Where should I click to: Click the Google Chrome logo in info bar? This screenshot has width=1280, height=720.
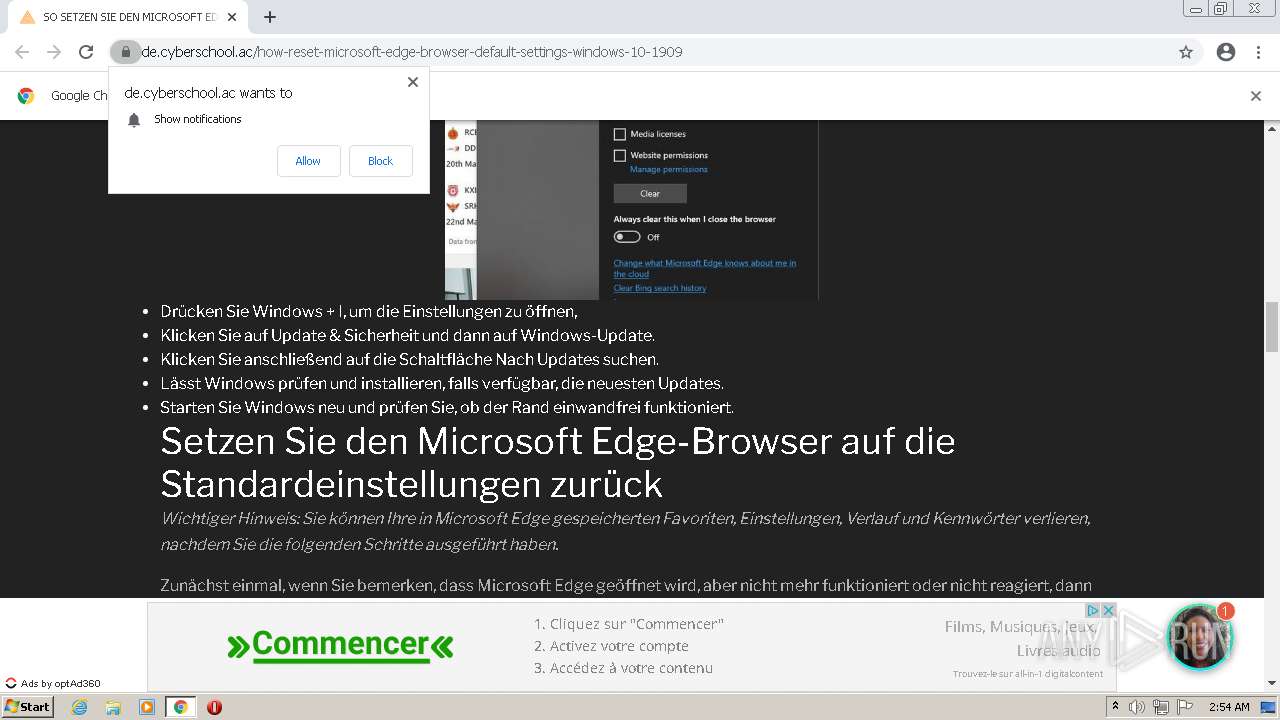point(26,96)
